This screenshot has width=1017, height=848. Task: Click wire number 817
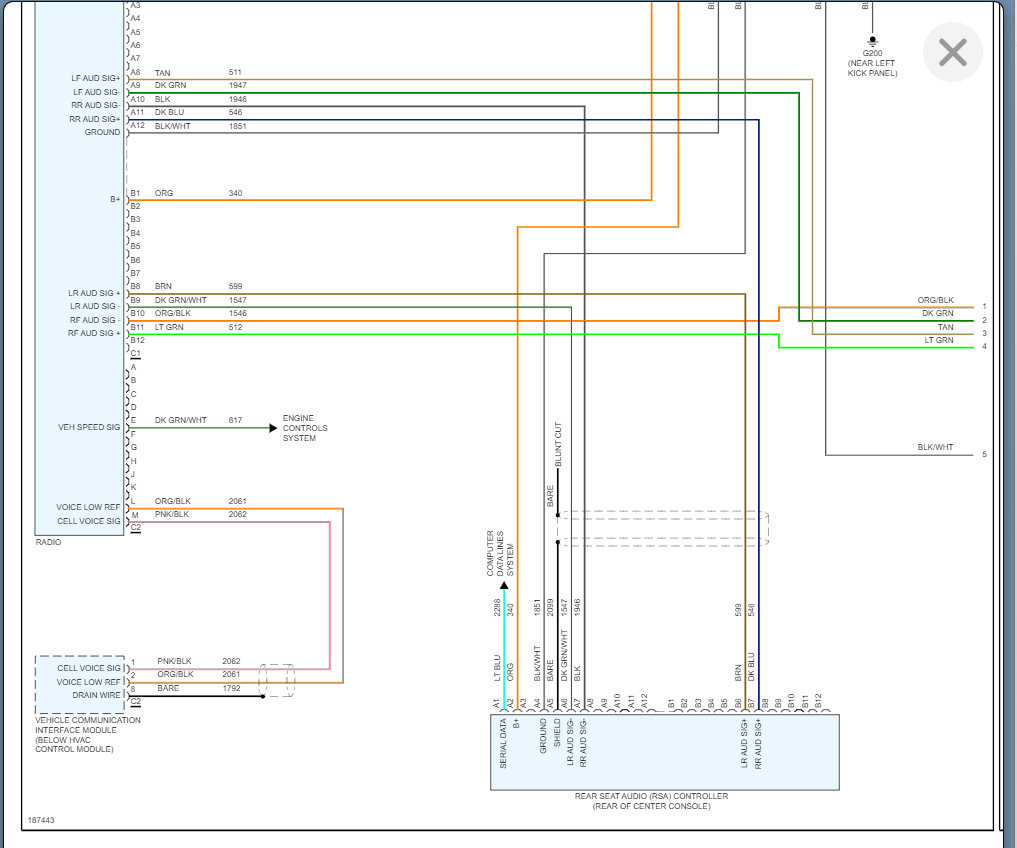(235, 420)
